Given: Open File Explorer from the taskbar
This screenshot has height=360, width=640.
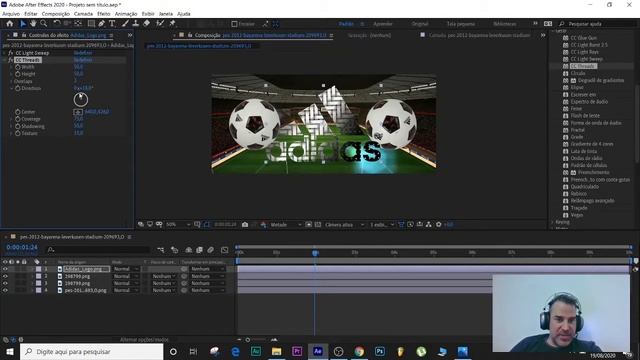Looking at the screenshot, I should point(276,351).
